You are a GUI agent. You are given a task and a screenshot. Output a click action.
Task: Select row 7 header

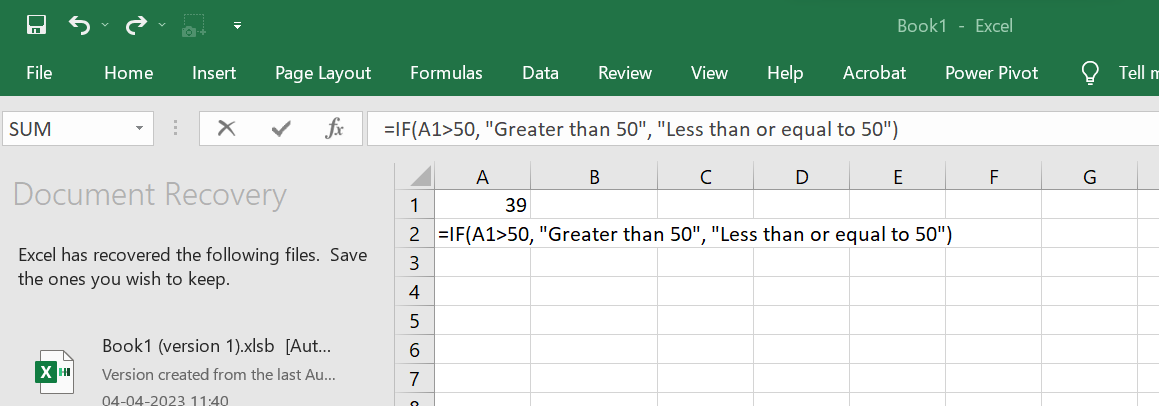click(415, 378)
